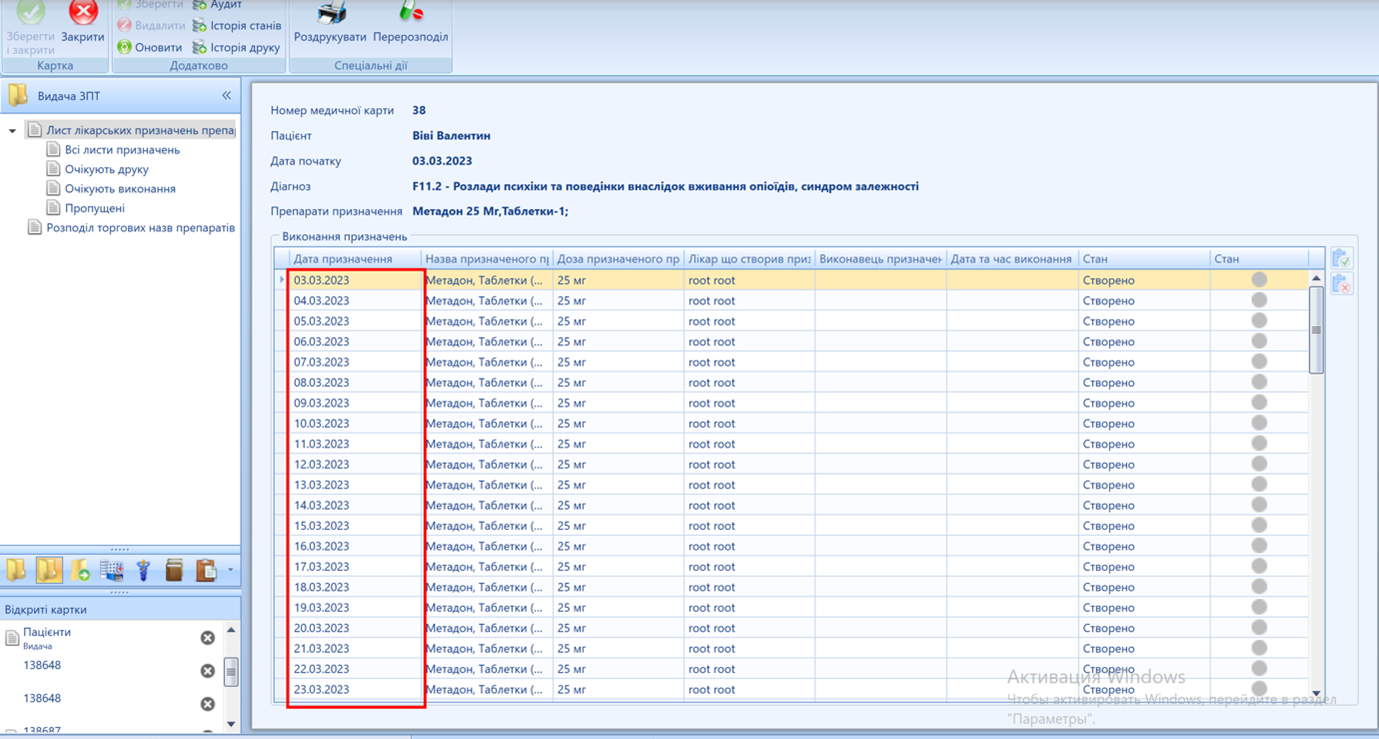The height and width of the screenshot is (739, 1379).
Task: Click the highlighted folder navigation icon
Action: [x=49, y=570]
